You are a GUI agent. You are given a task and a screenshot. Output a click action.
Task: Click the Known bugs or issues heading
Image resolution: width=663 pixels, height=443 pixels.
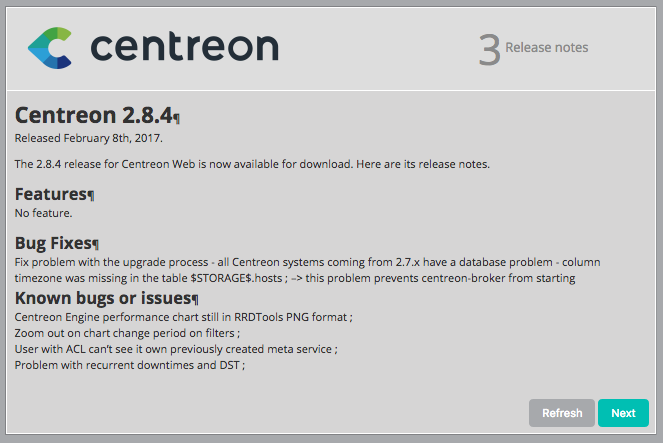102,298
